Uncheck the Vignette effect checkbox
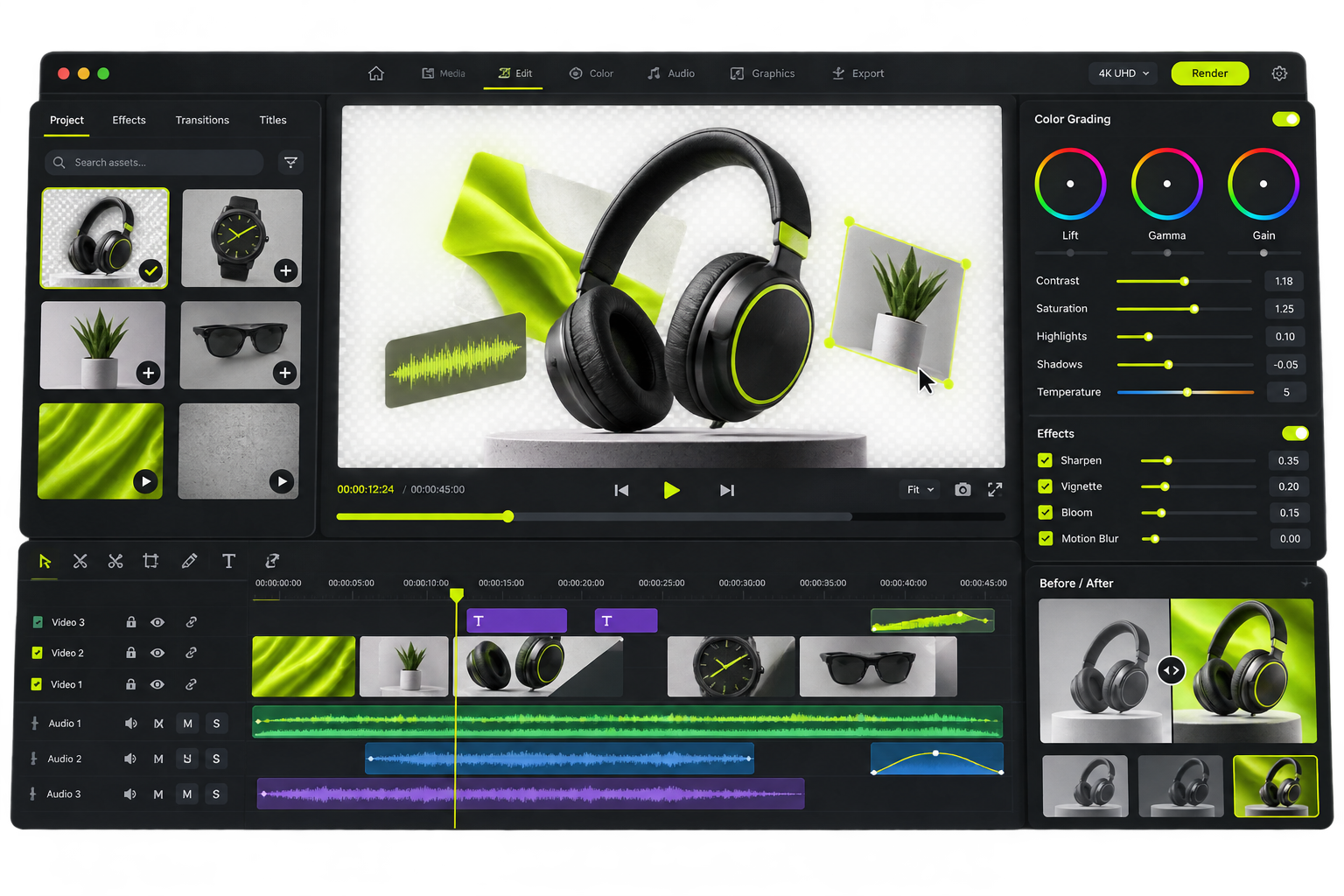The image size is (1344, 896). coord(1045,486)
